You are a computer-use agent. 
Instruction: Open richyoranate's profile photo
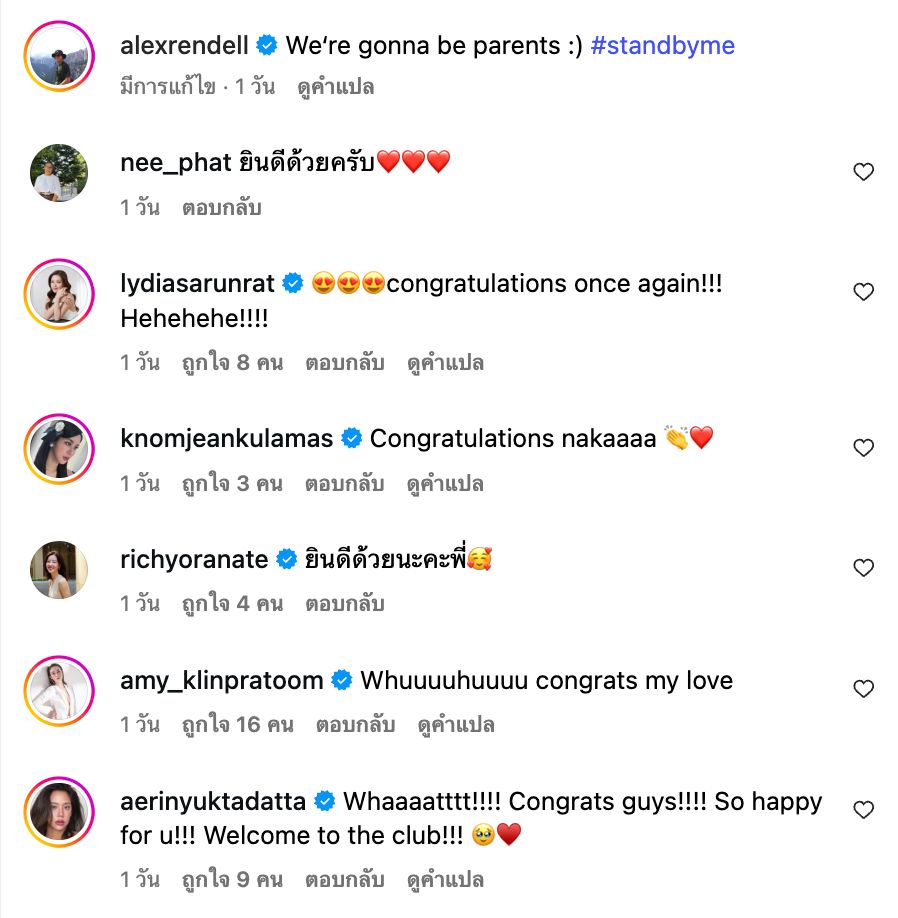pos(58,570)
